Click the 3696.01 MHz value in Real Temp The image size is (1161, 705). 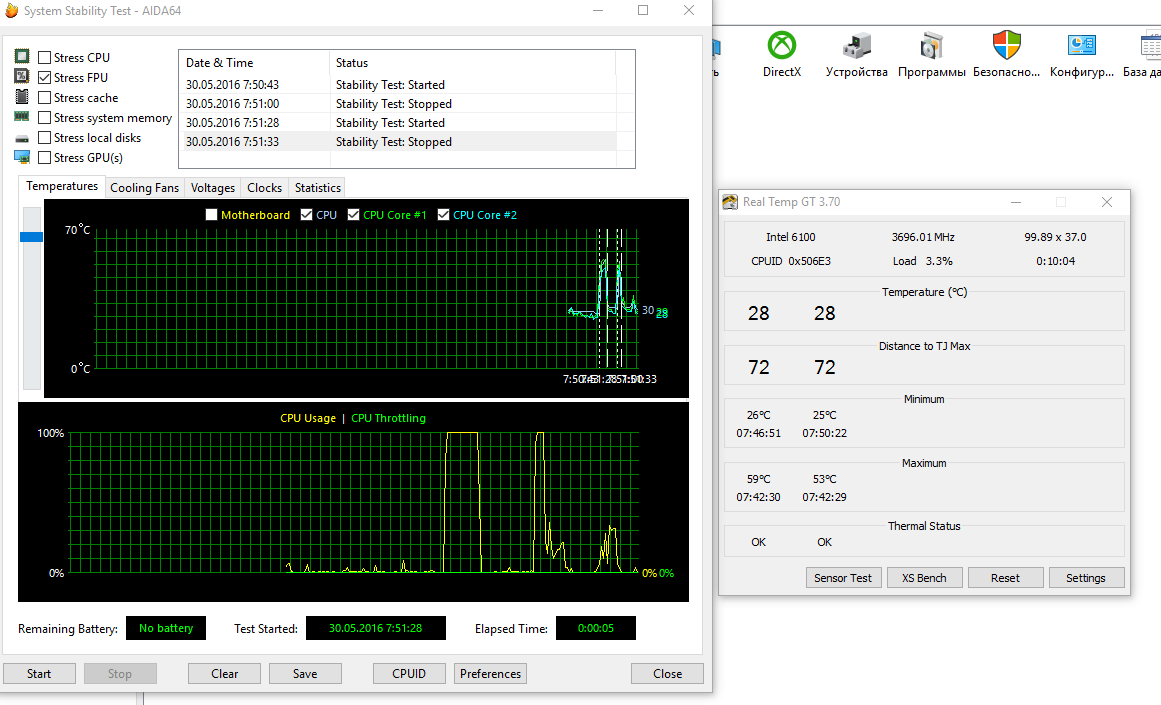pyautogui.click(x=923, y=237)
